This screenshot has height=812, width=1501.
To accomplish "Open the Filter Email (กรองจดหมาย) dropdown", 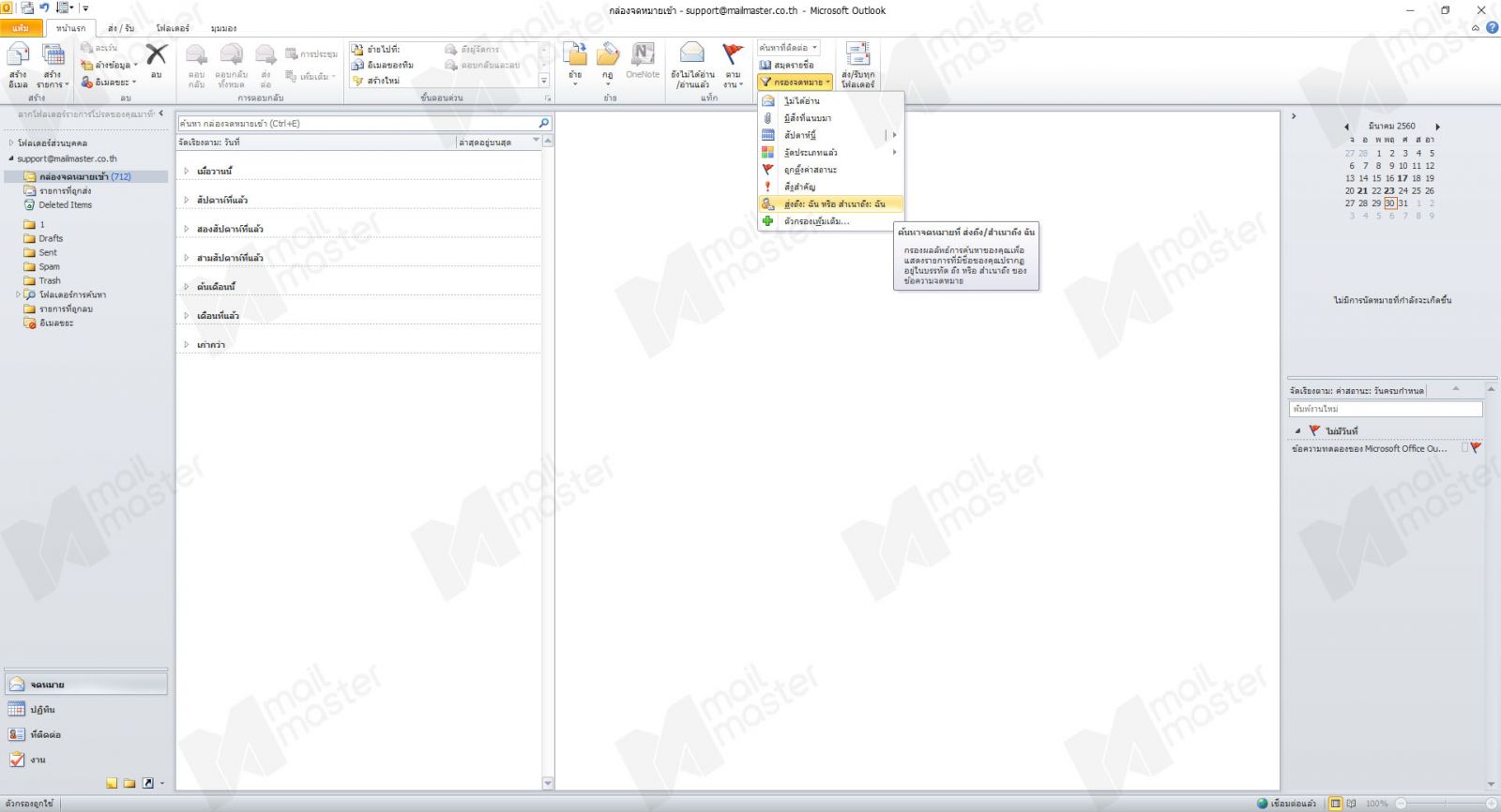I will coord(796,82).
